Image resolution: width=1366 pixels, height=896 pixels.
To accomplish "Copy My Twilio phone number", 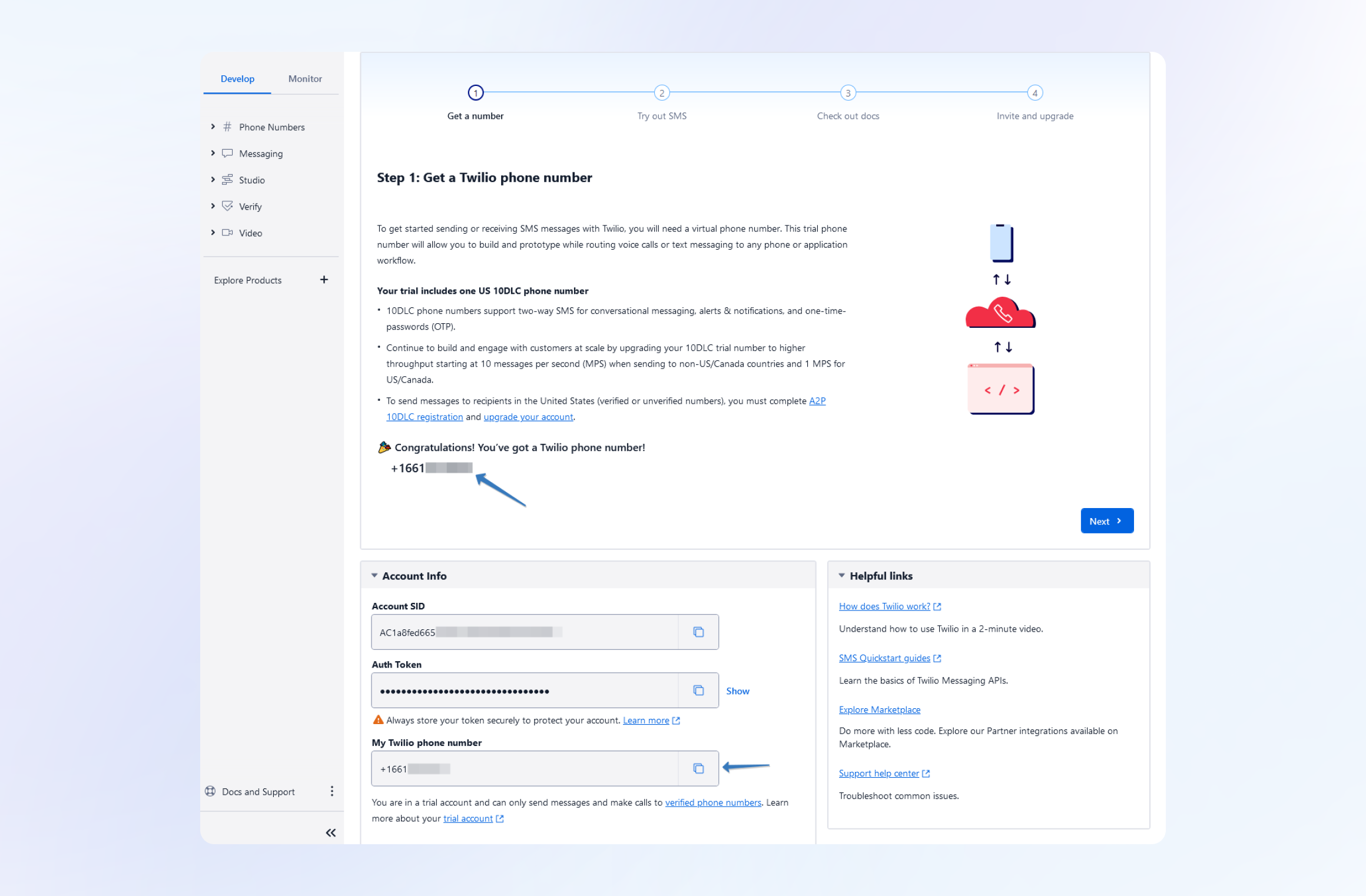I will coord(698,768).
